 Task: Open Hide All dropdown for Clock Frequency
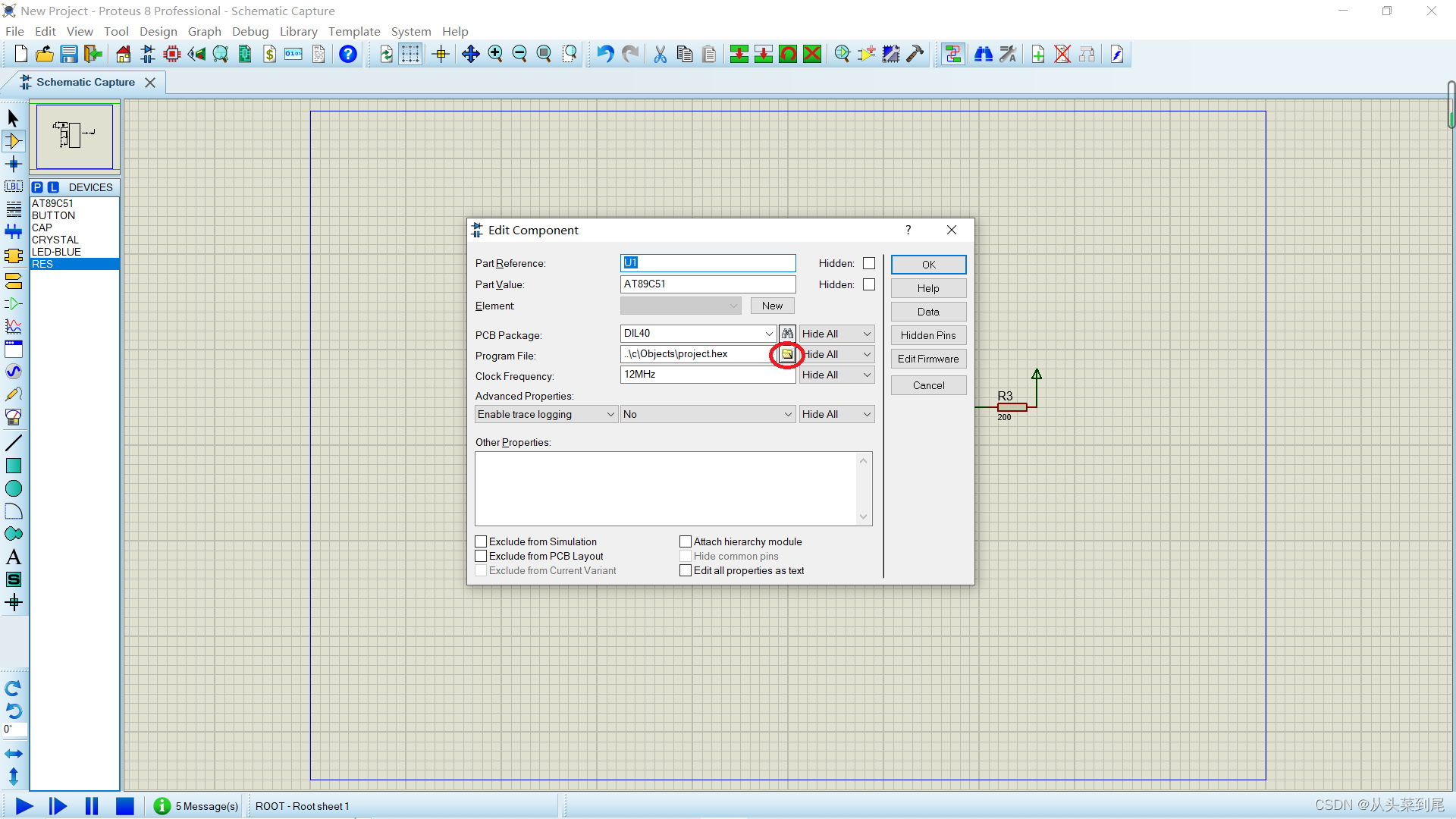click(x=836, y=375)
